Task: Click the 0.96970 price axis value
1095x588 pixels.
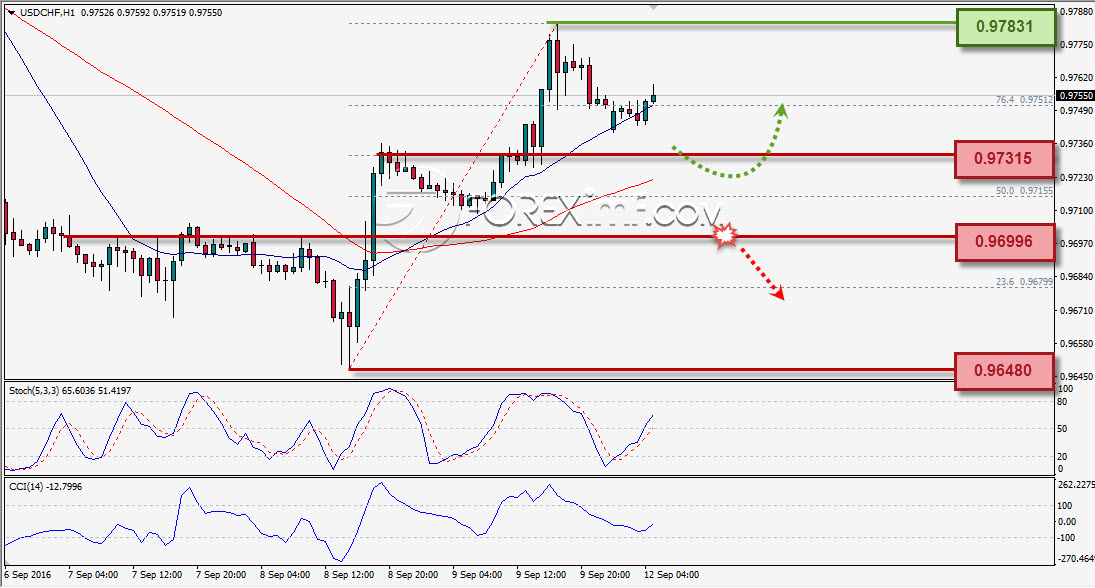Action: [1076, 243]
